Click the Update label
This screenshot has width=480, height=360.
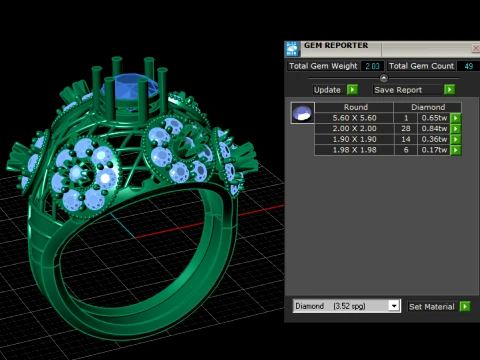pyautogui.click(x=327, y=90)
